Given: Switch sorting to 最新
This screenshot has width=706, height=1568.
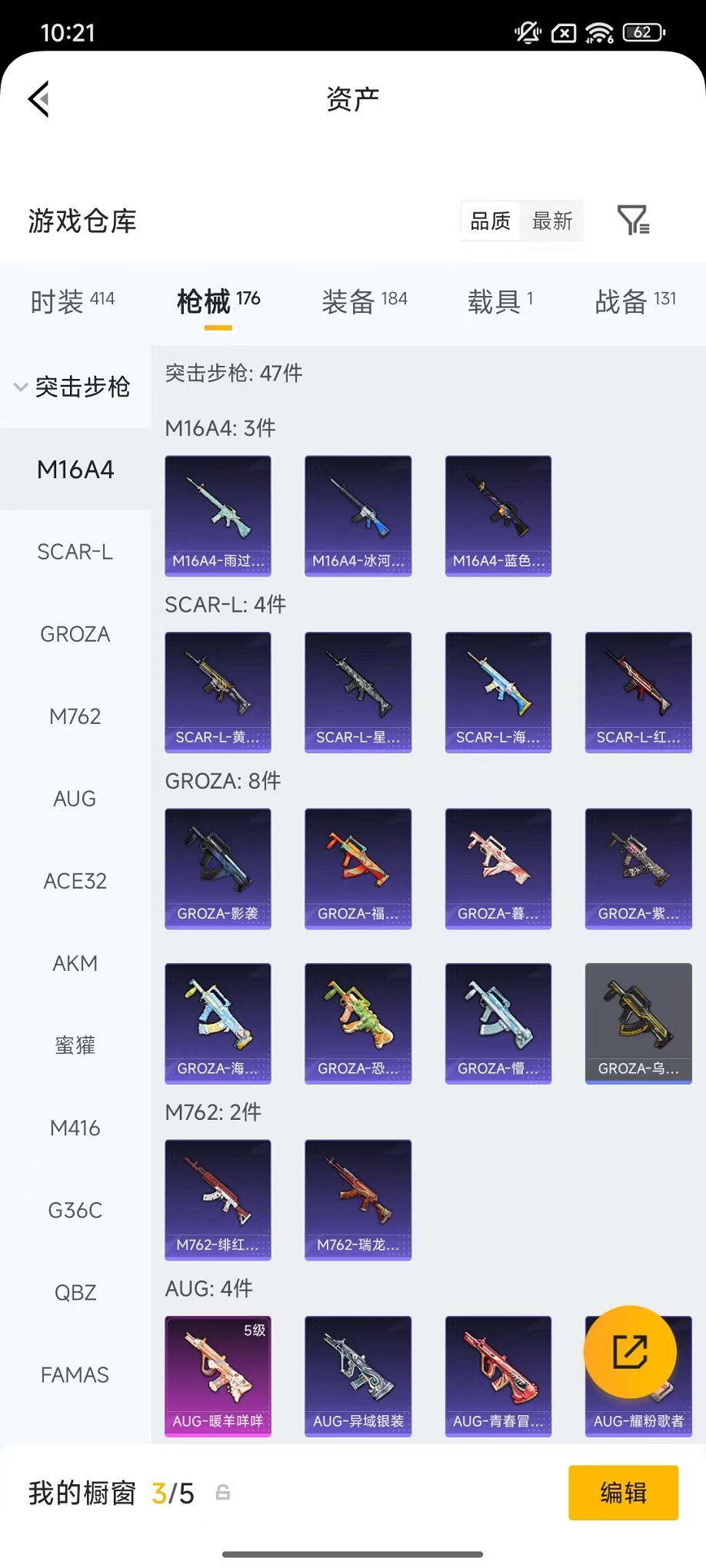Looking at the screenshot, I should click(x=552, y=221).
